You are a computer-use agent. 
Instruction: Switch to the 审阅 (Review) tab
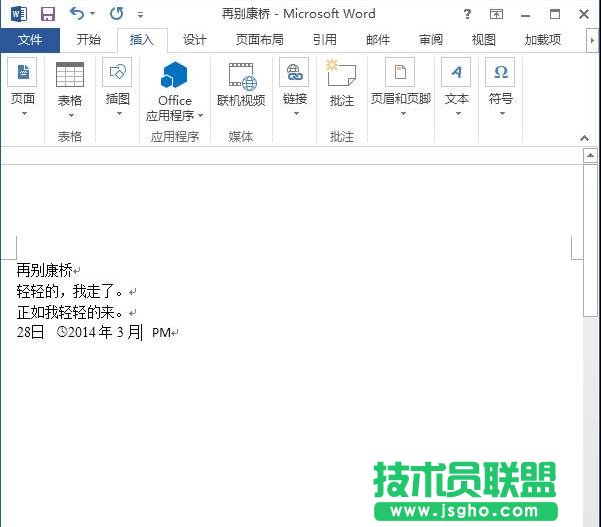(431, 39)
